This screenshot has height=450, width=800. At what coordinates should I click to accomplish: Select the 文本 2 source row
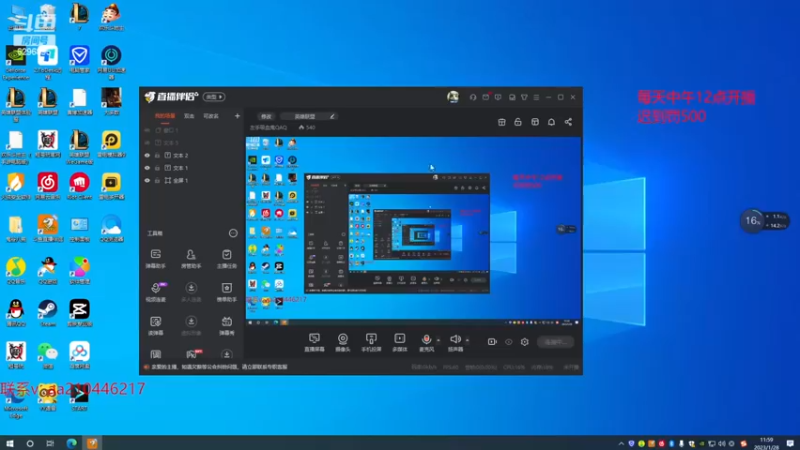tap(192, 155)
